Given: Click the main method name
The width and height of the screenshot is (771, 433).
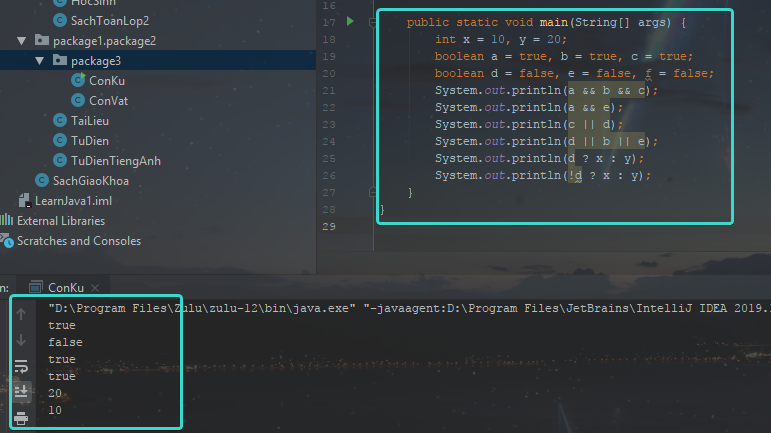Looking at the screenshot, I should tap(554, 22).
